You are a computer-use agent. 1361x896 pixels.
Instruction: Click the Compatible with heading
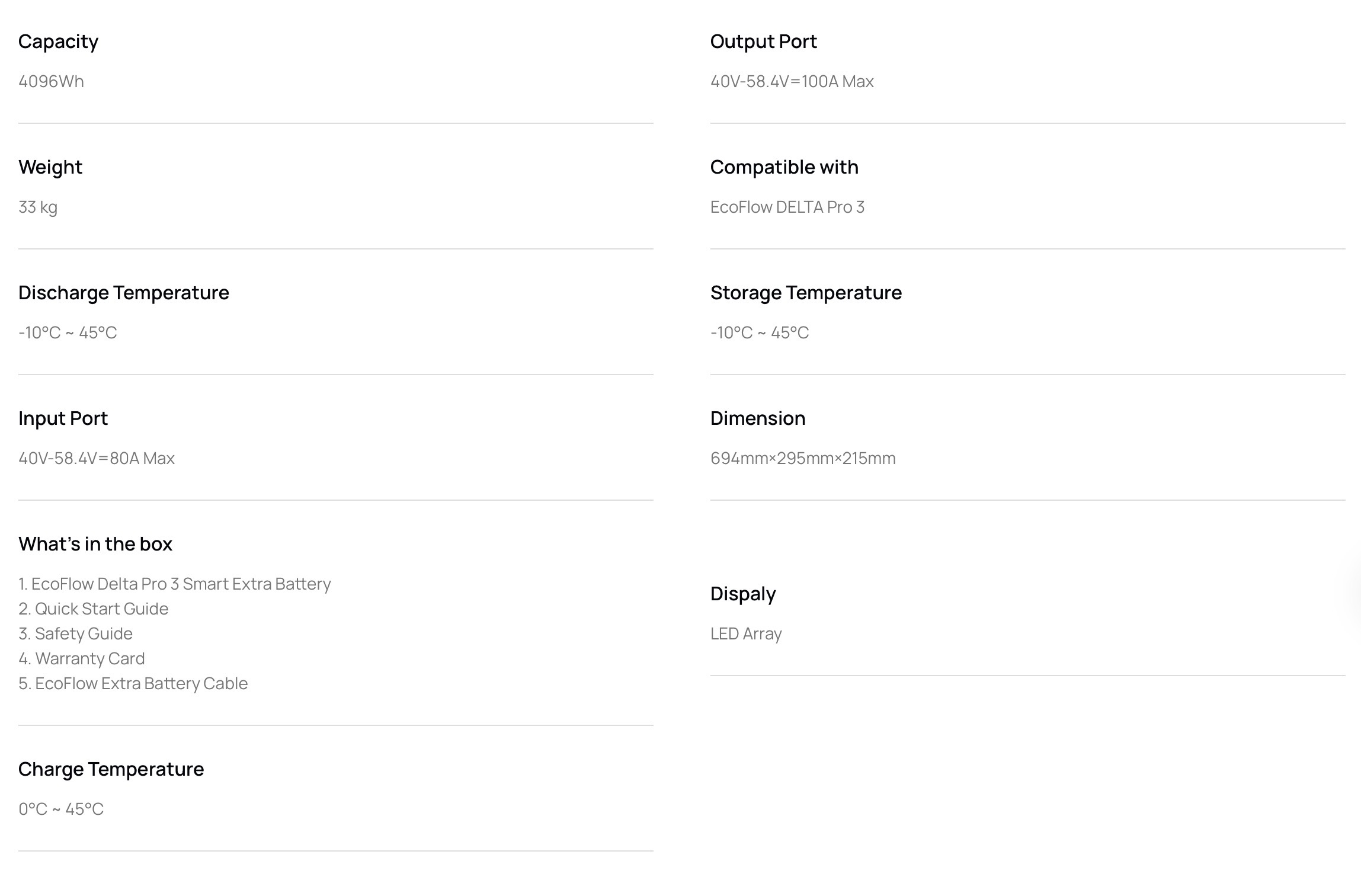[784, 167]
